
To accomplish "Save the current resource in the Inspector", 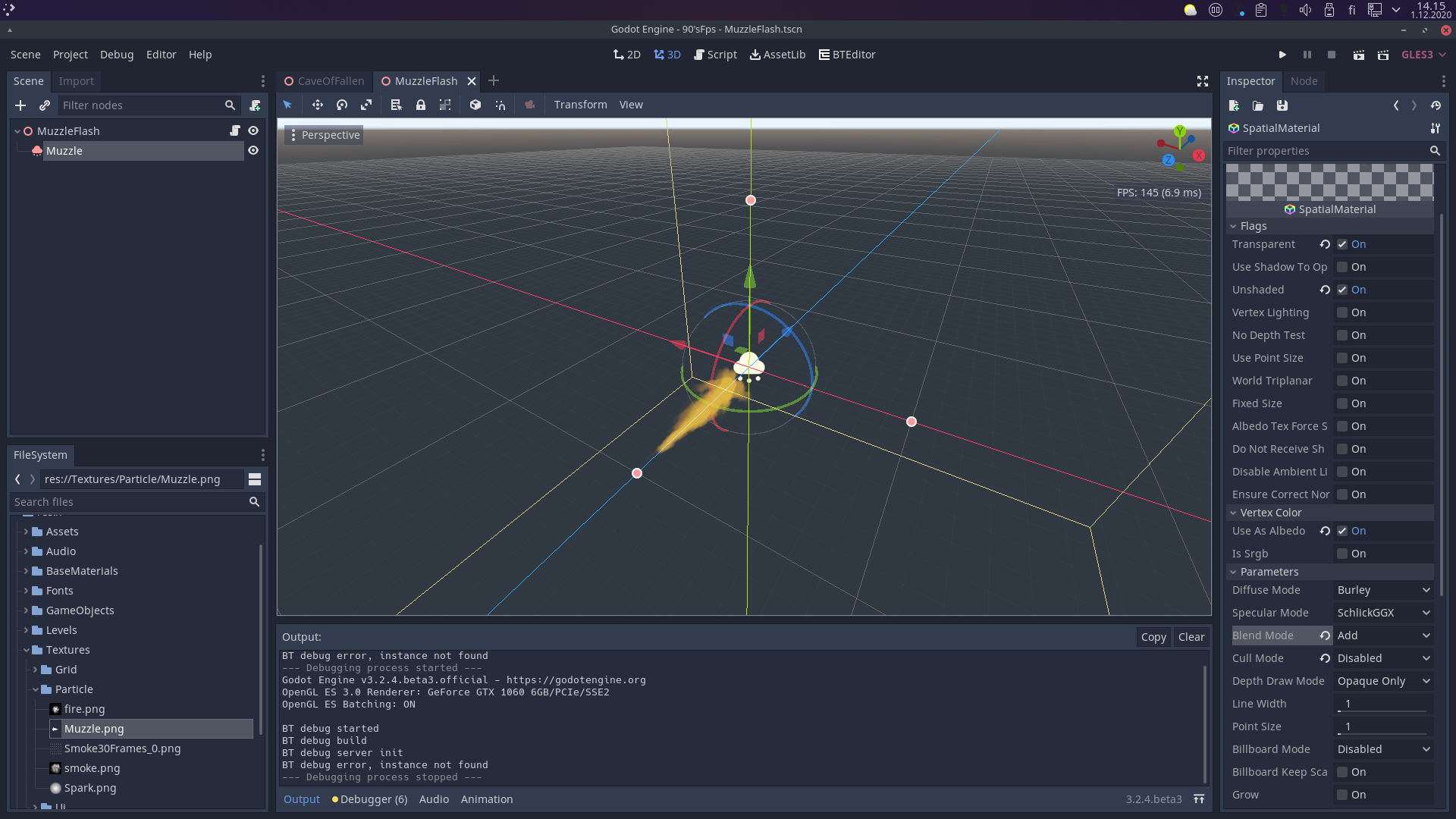I will 1282,106.
